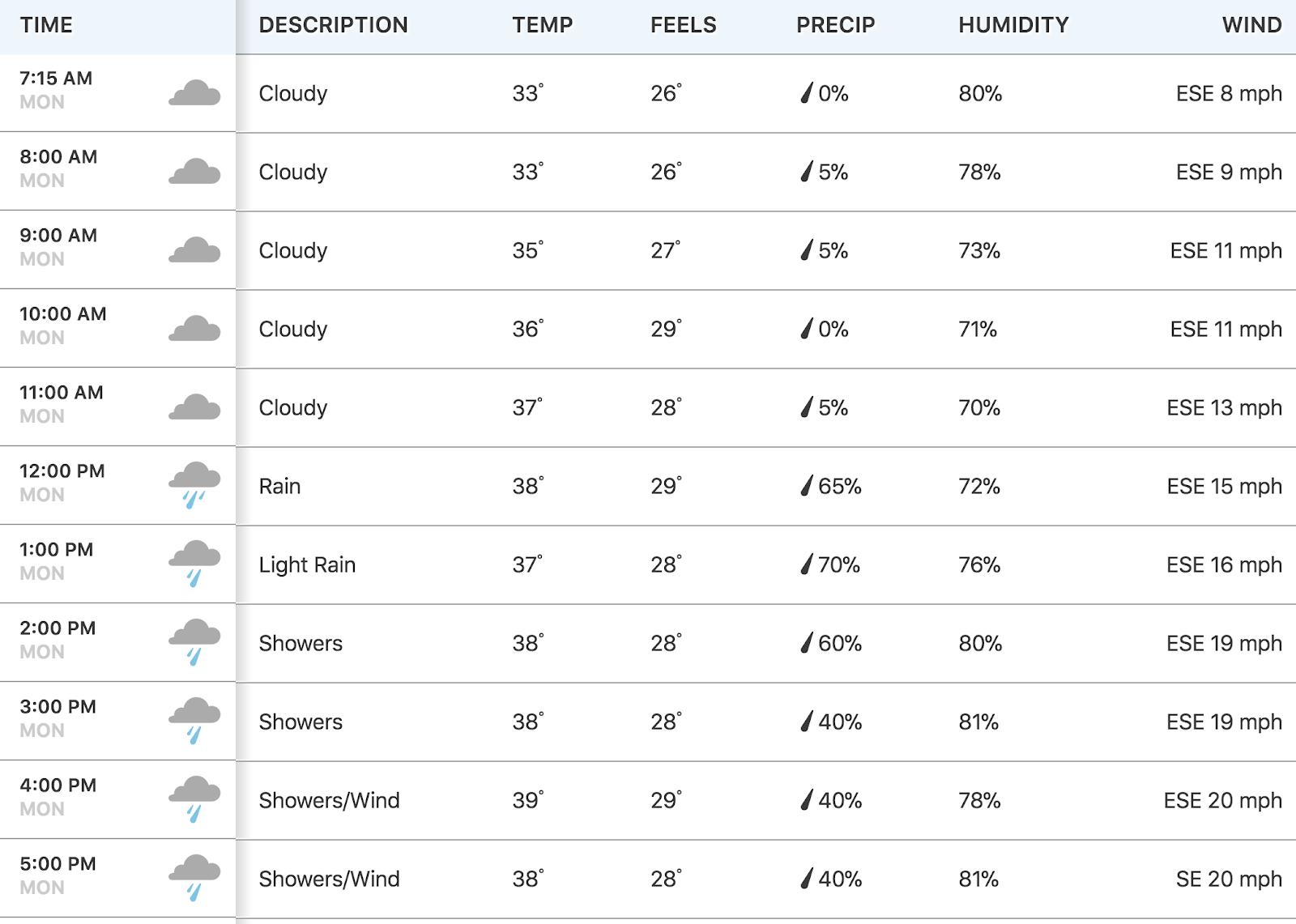Click the raindrop icon beside 70% precip
This screenshot has width=1296, height=924.
point(806,564)
